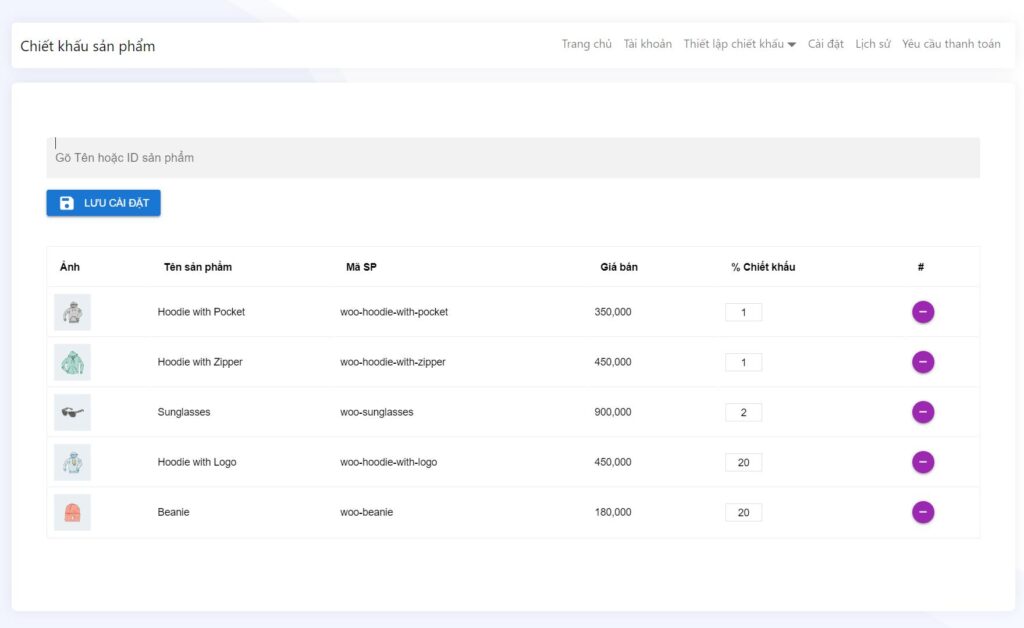Select the Beanie product thumbnail

tap(72, 512)
